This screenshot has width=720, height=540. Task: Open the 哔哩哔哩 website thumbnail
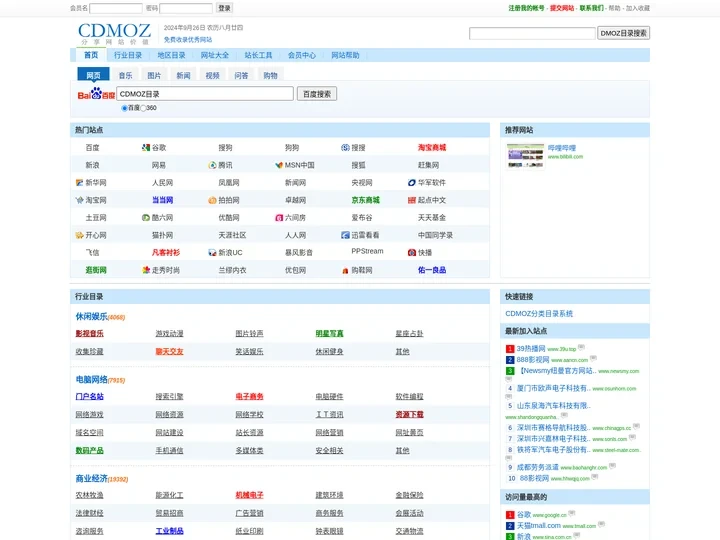coord(525,156)
